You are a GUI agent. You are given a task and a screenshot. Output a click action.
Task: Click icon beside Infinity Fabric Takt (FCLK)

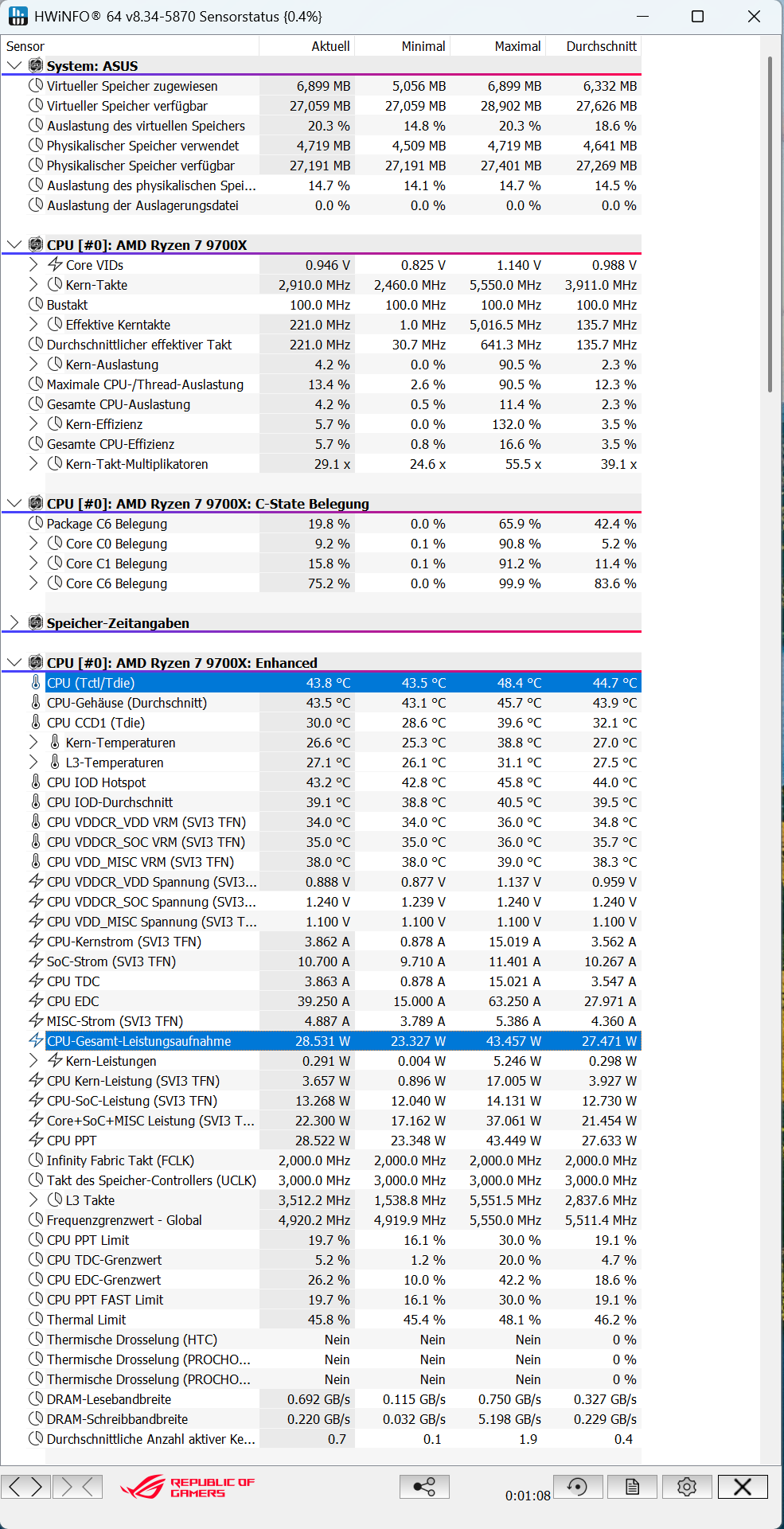tap(36, 1160)
